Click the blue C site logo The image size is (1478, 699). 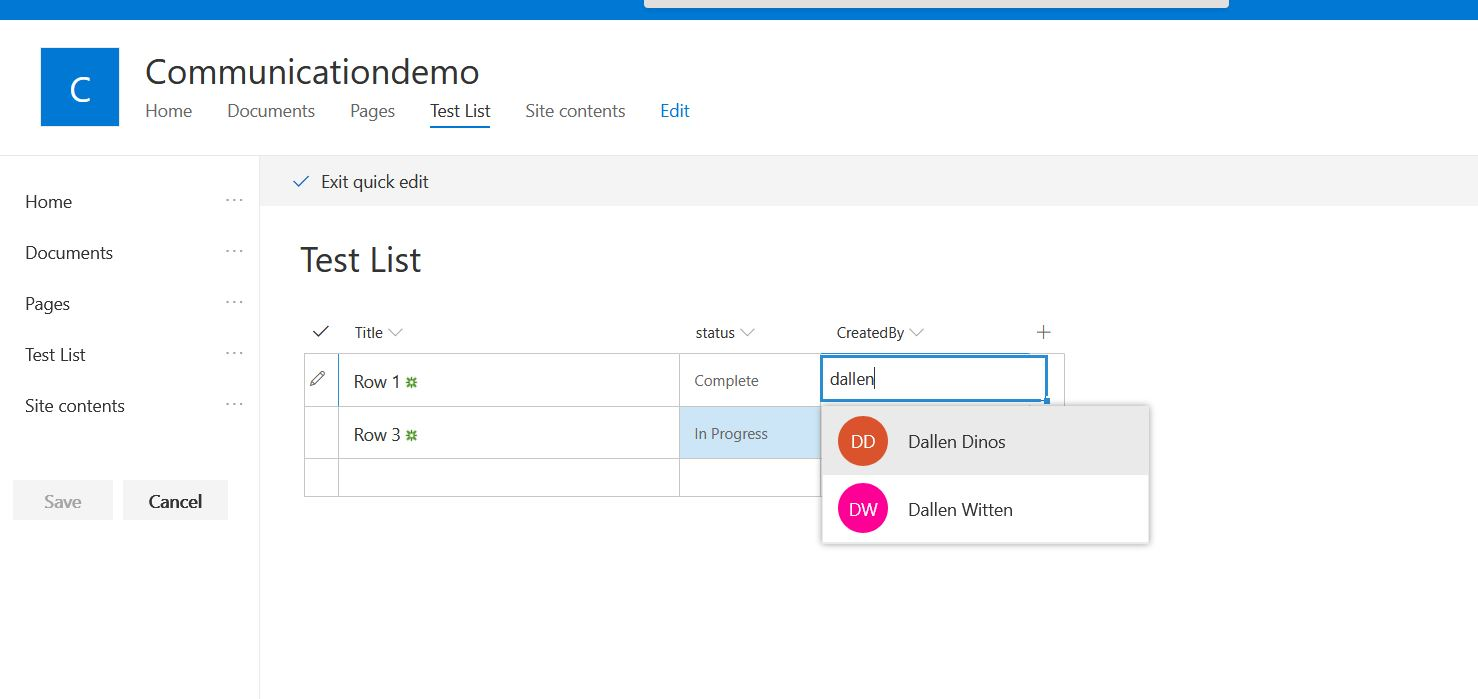pyautogui.click(x=80, y=87)
